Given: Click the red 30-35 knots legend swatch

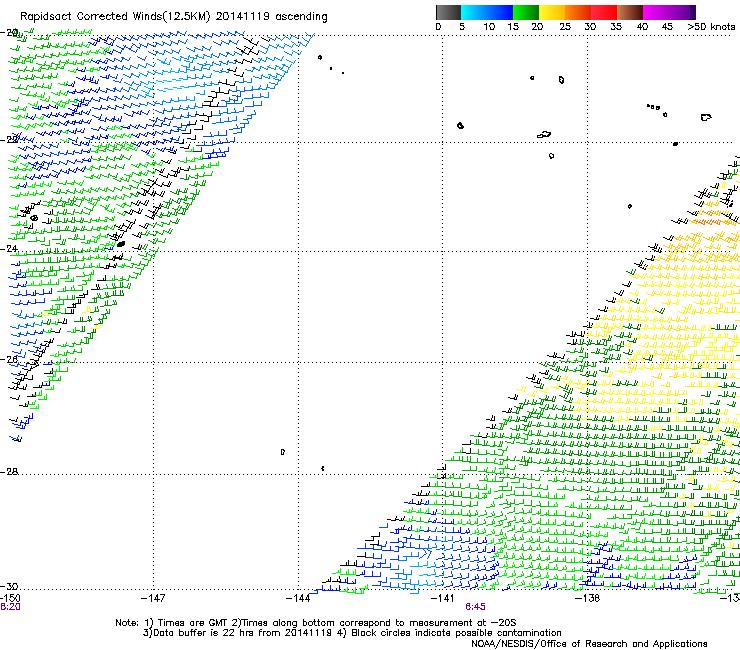Looking at the screenshot, I should 604,12.
